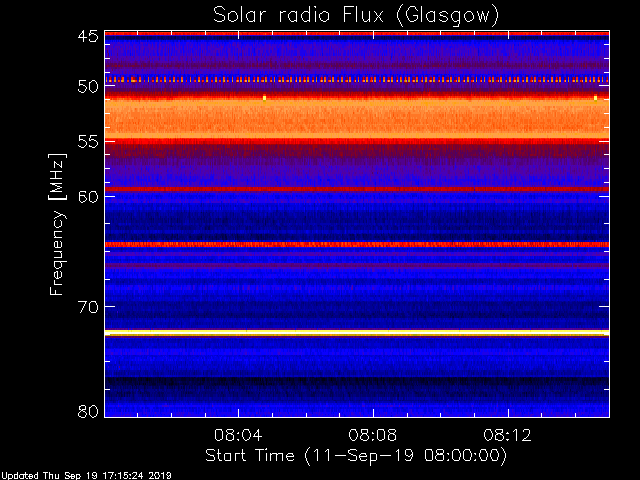Click the yellow spike at far right near 51 MHz

[596, 98]
